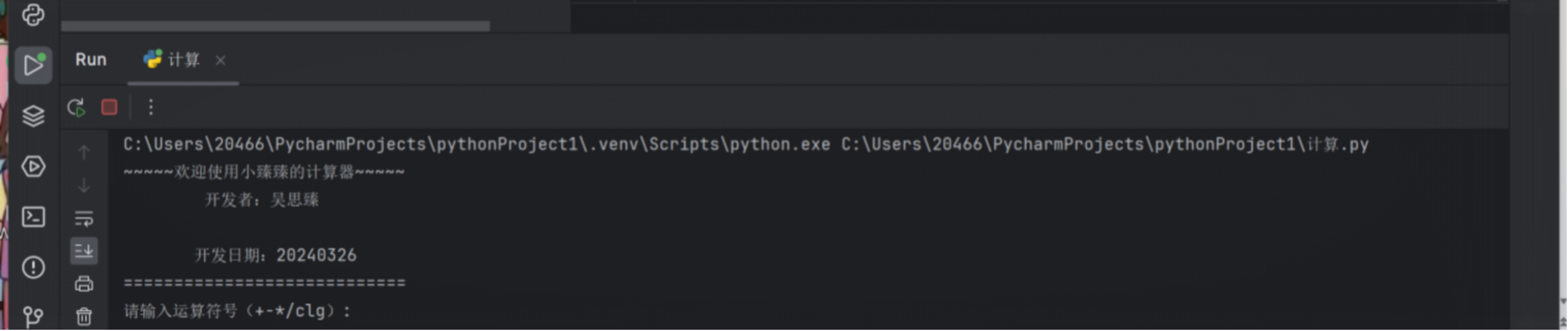Open more run toolbar options
Screen dimensions: 1568x331
tap(151, 107)
